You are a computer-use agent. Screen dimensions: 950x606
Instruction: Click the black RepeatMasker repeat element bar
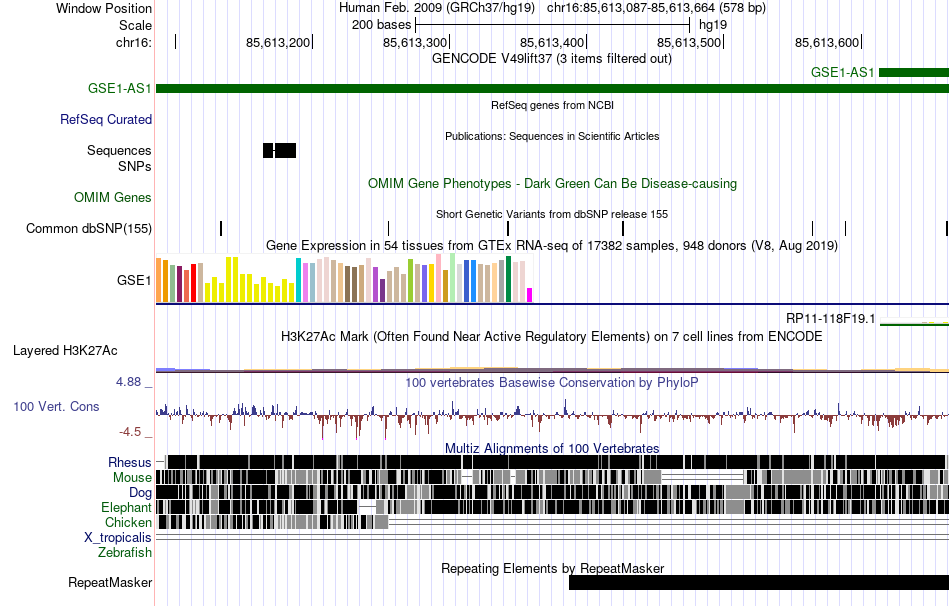tap(759, 582)
